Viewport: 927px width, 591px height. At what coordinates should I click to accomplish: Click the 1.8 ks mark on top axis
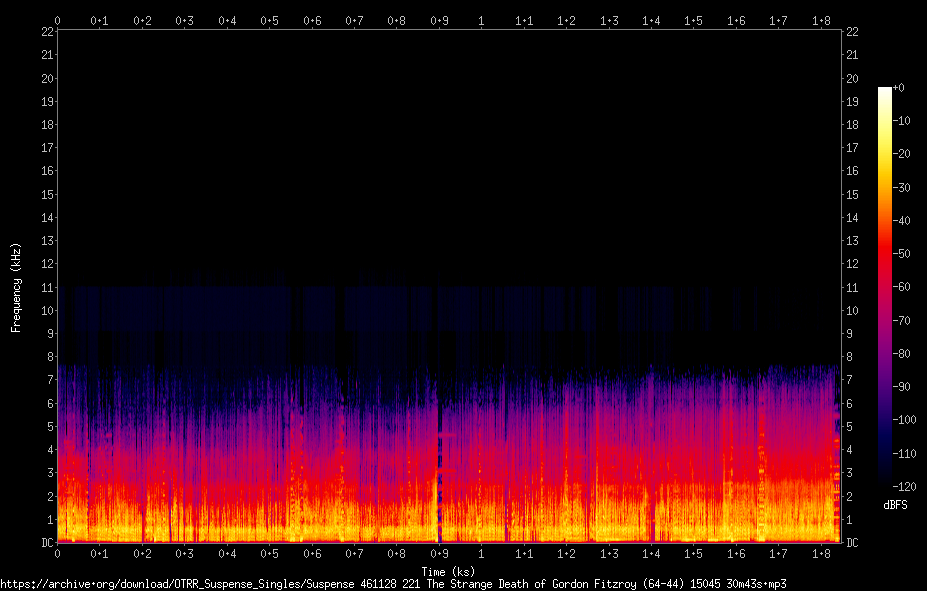point(821,21)
